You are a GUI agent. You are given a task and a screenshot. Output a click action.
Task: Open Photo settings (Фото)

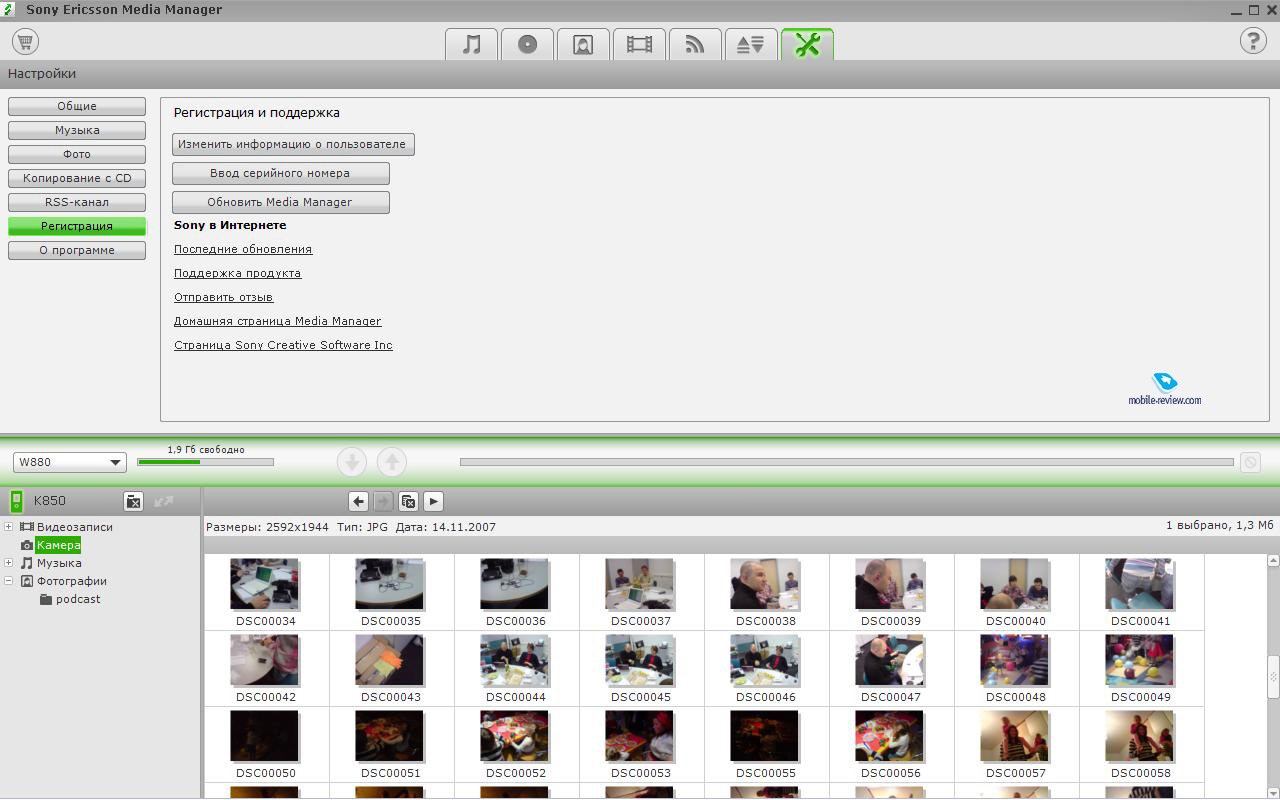[77, 154]
